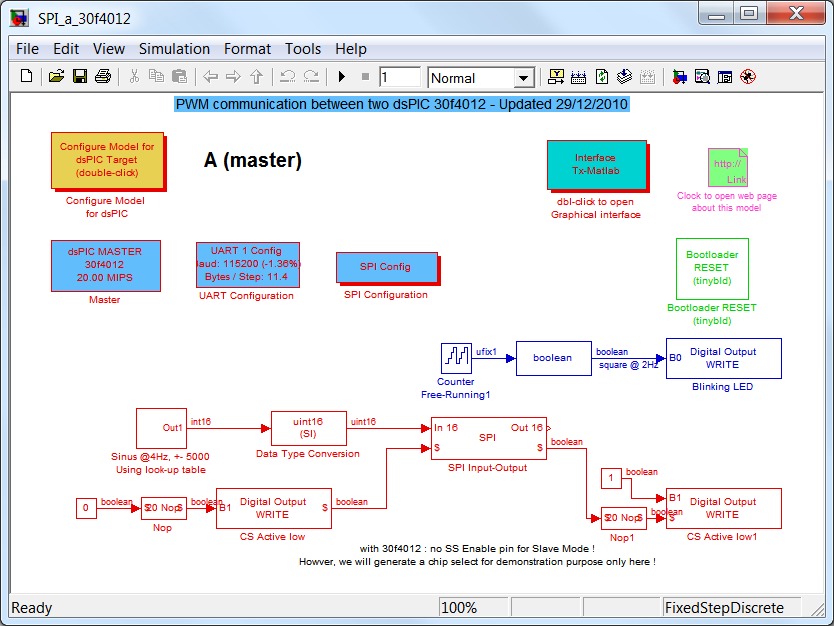Select the constant 0 block
The image size is (834, 626).
point(86,508)
